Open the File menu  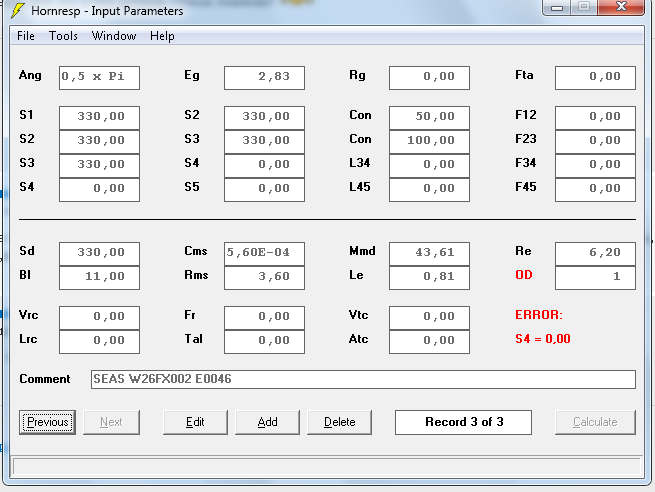(26, 36)
